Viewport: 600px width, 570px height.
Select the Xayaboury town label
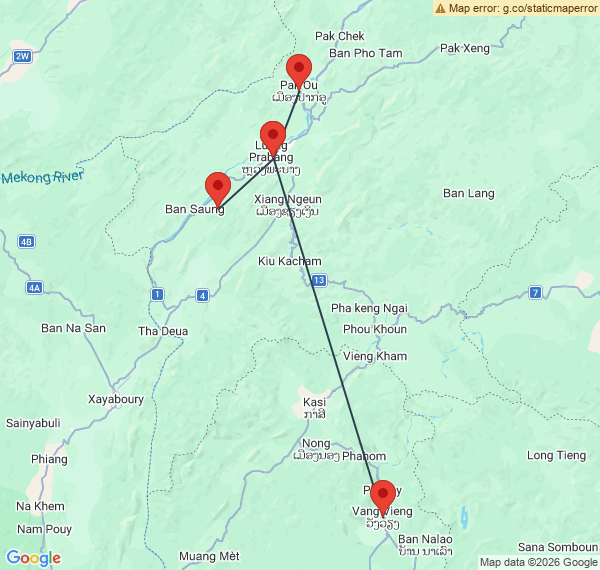pos(116,399)
